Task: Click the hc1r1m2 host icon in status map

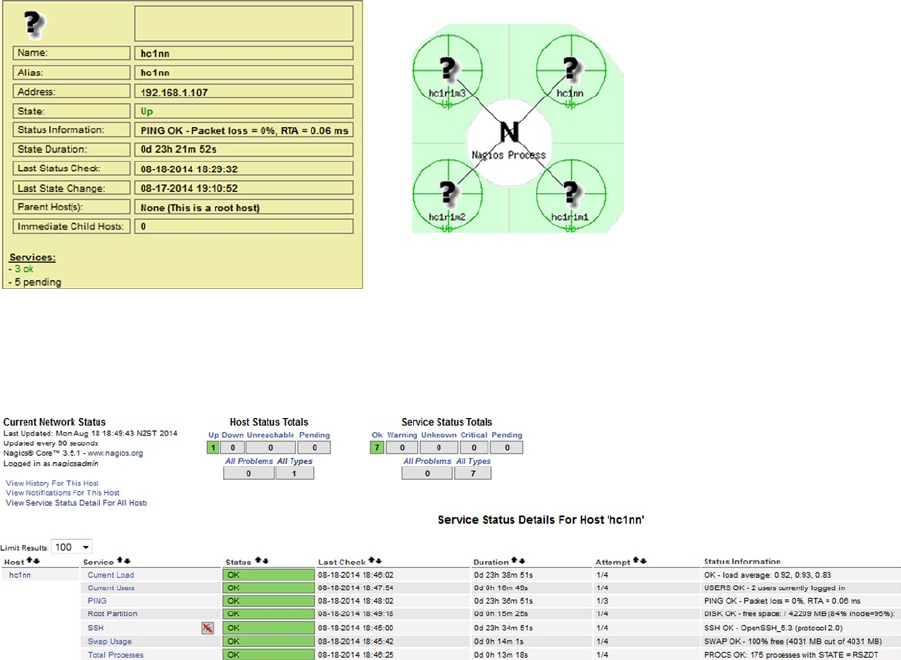Action: click(x=448, y=192)
